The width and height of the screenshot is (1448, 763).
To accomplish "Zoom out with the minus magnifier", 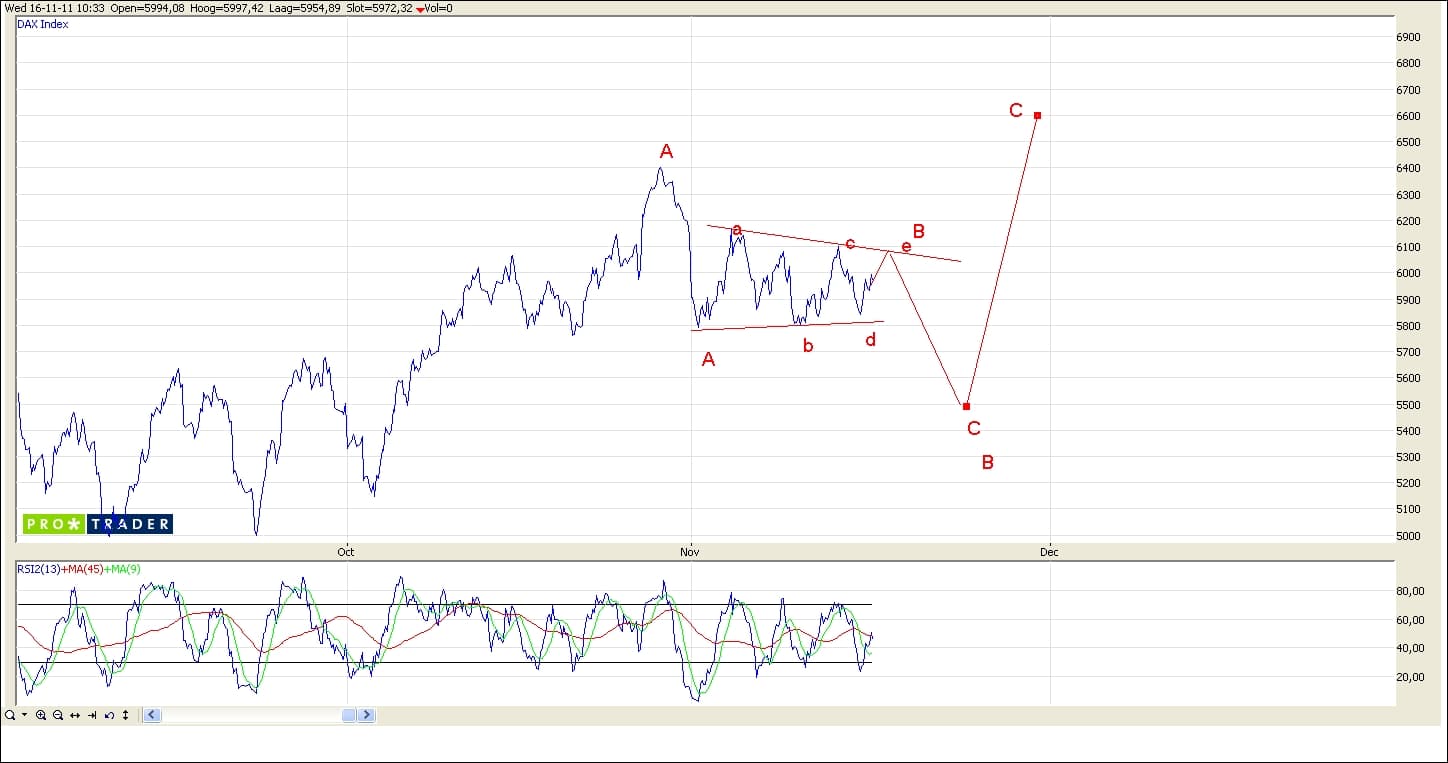I will [58, 715].
